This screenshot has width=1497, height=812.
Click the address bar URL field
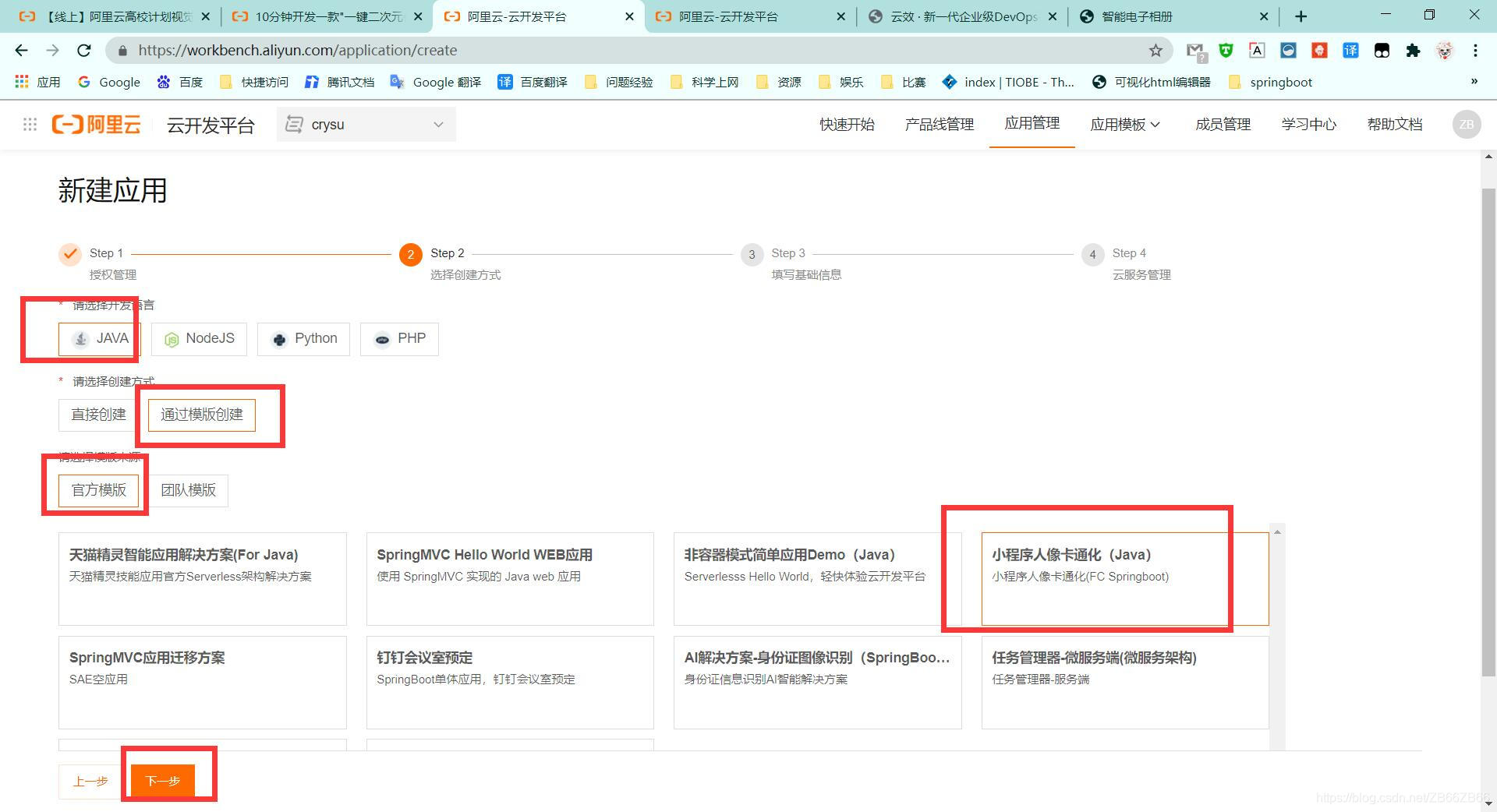pos(639,51)
